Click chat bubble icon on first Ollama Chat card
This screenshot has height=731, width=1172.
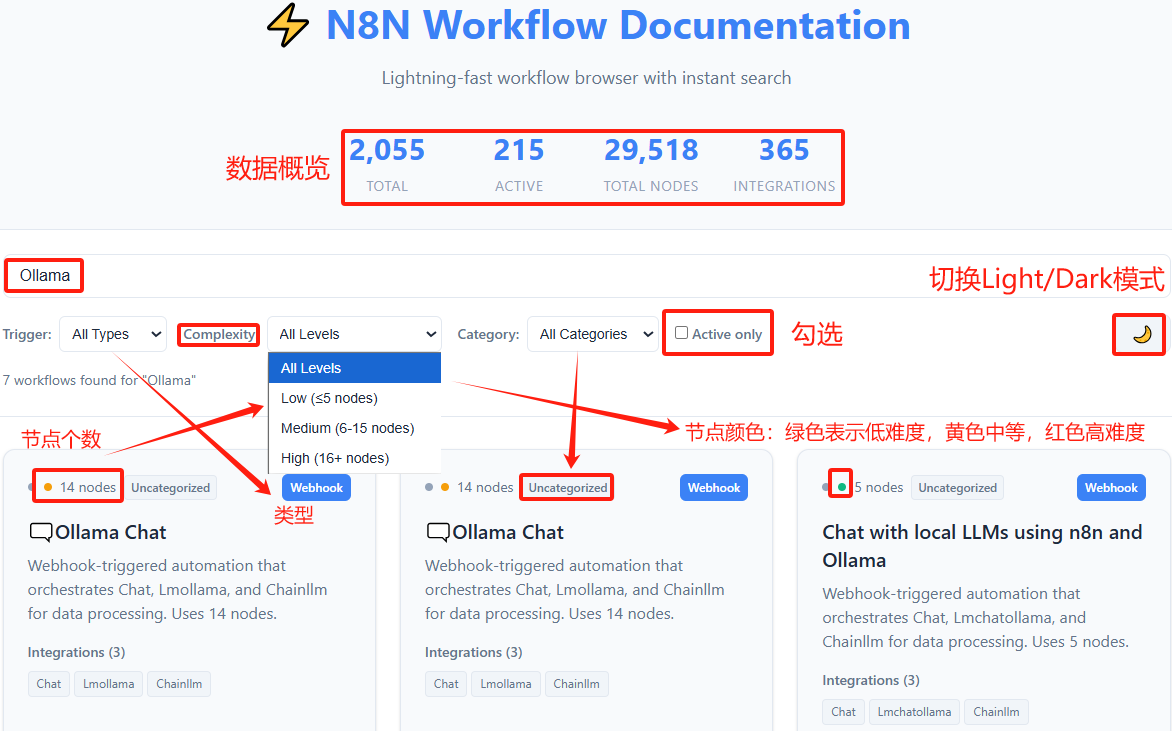click(40, 532)
